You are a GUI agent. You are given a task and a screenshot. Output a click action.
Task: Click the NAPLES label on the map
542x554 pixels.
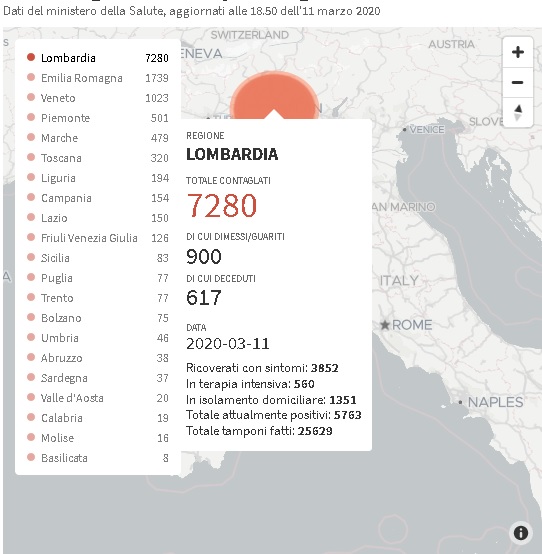[495, 402]
